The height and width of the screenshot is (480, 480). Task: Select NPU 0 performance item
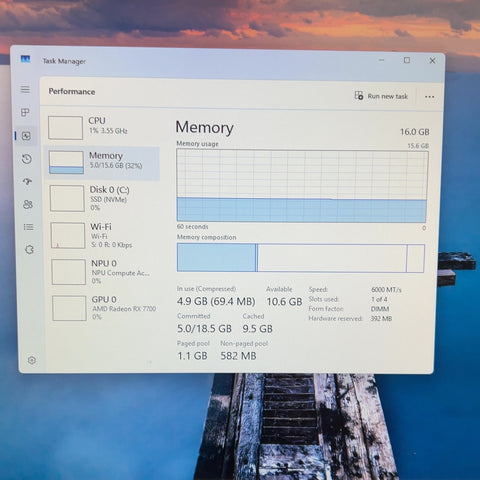coord(105,272)
